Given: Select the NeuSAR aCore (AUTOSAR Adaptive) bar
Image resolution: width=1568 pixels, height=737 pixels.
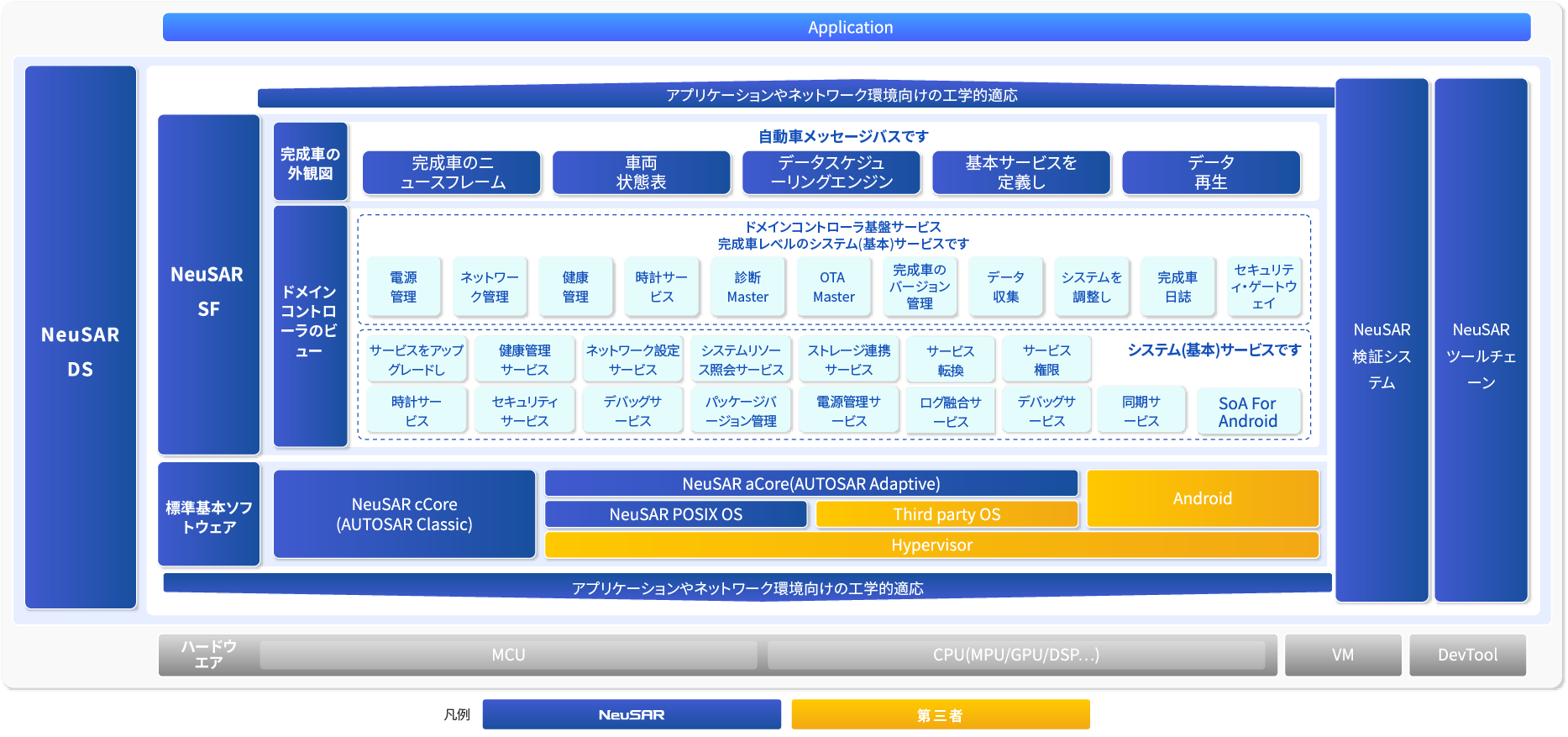Looking at the screenshot, I should coord(810,483).
